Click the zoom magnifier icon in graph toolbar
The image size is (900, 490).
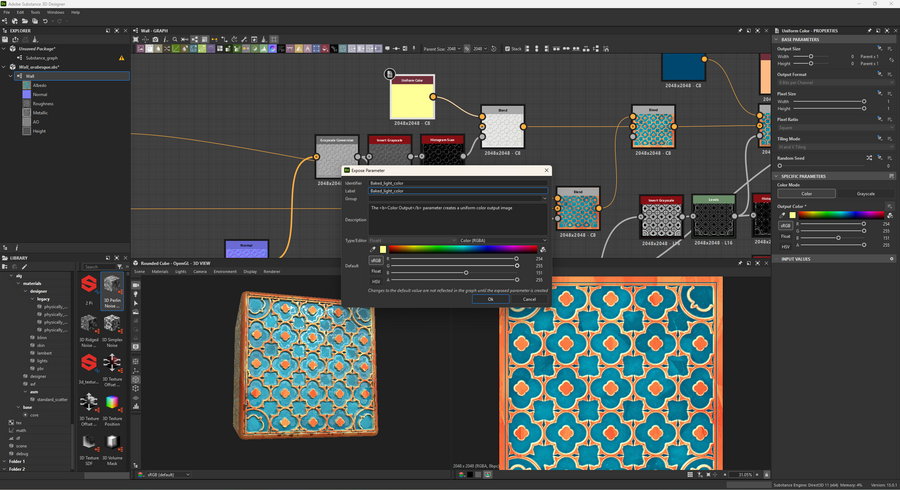[x=174, y=40]
